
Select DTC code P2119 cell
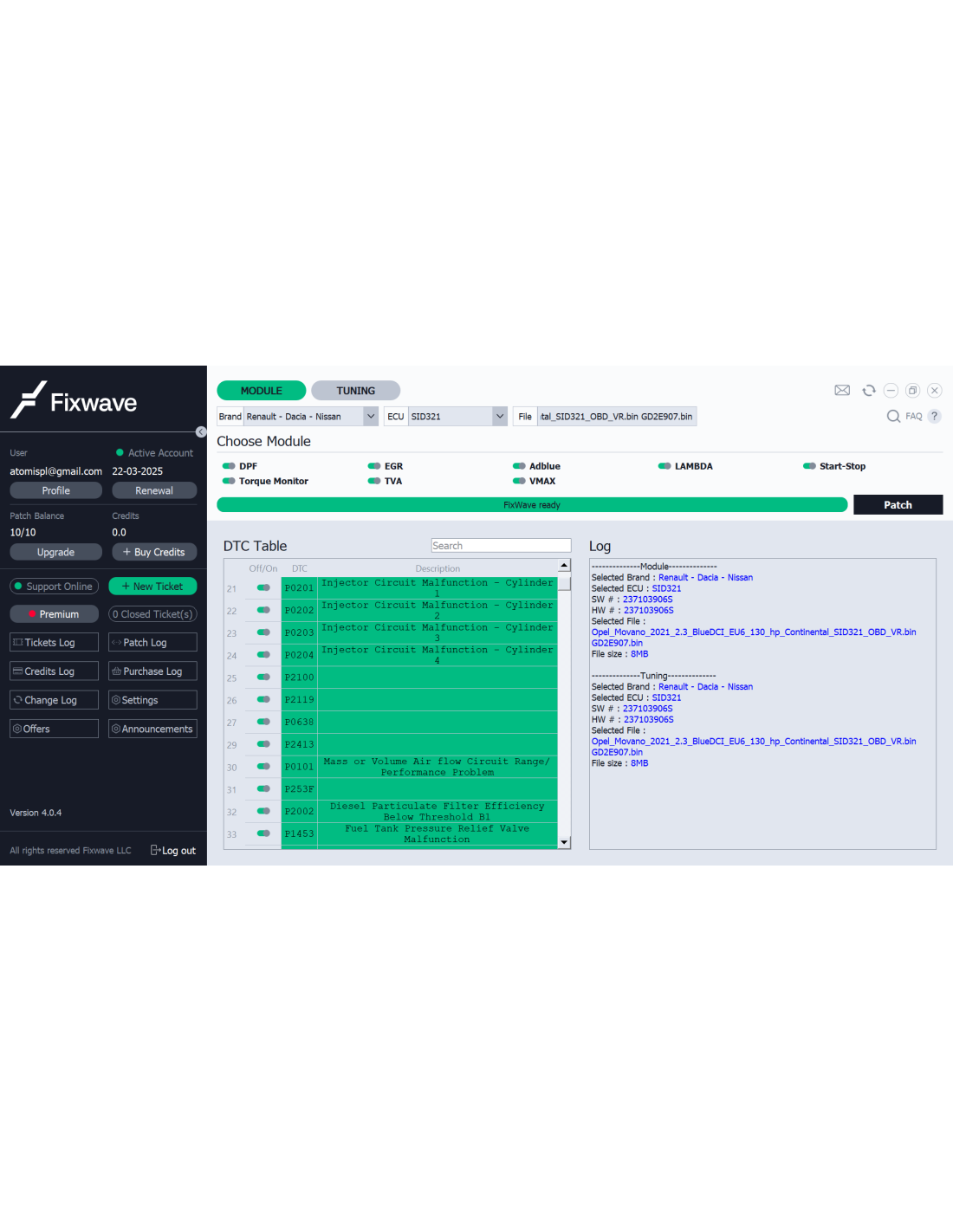299,699
